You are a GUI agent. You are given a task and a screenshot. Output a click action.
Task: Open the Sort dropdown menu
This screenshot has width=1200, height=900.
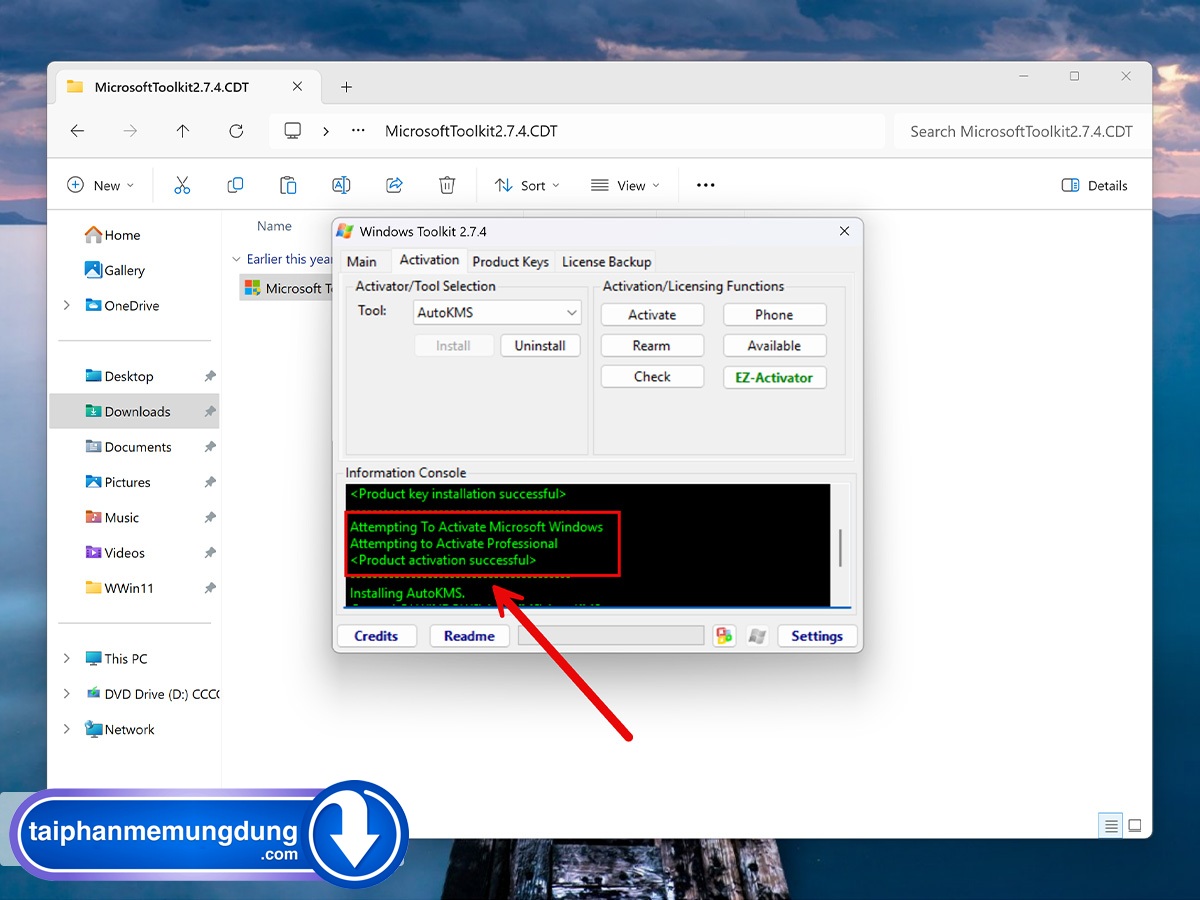click(527, 185)
